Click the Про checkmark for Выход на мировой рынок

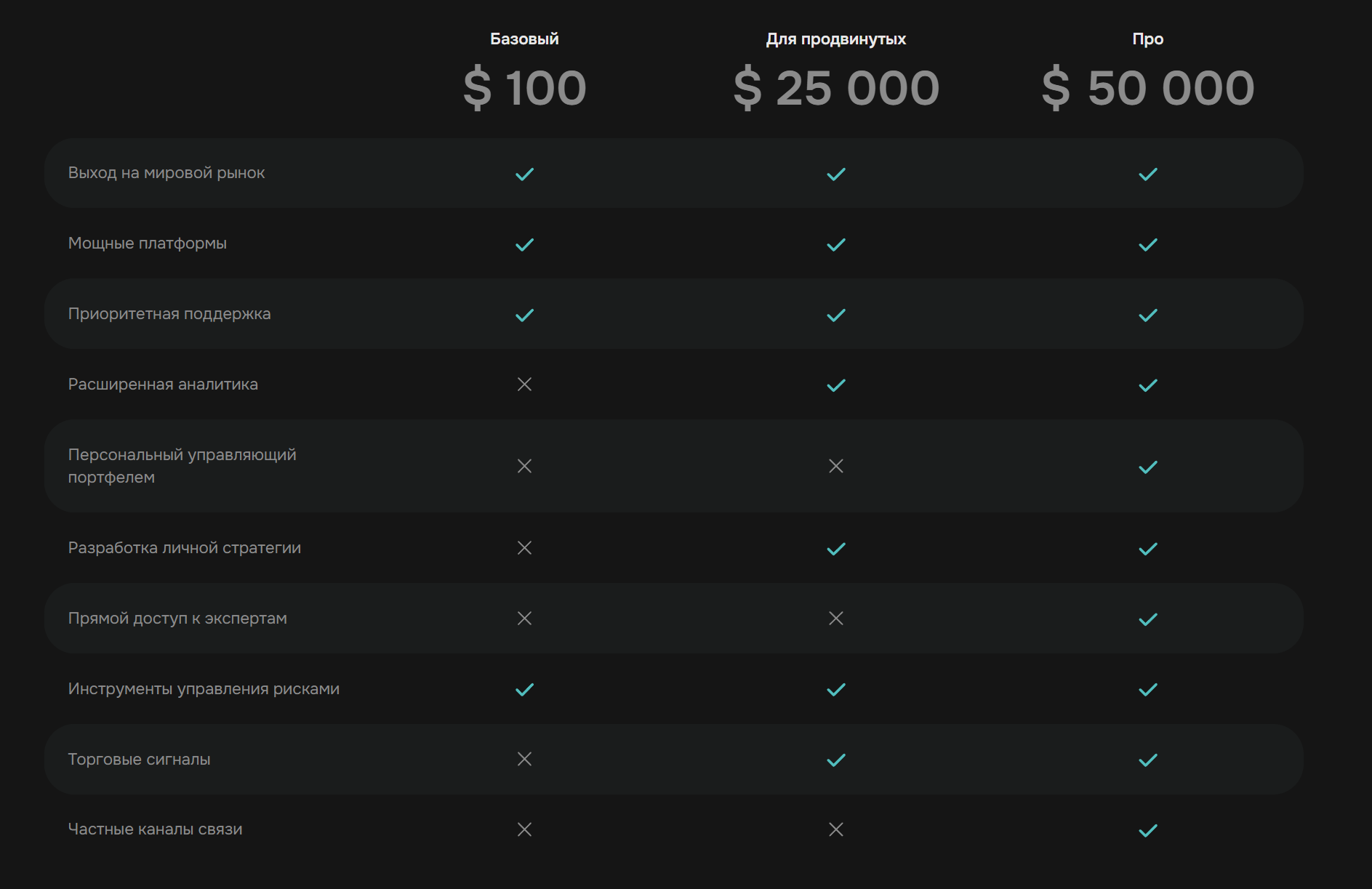click(1148, 174)
